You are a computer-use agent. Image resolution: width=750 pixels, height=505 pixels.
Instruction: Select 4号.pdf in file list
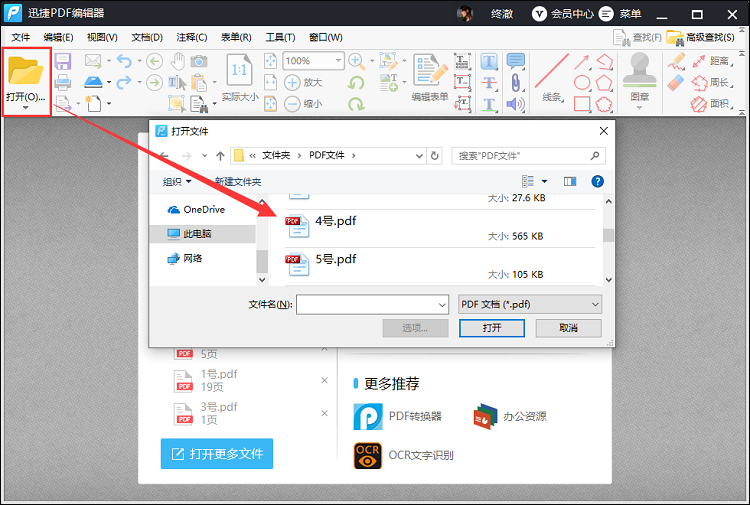440,229
